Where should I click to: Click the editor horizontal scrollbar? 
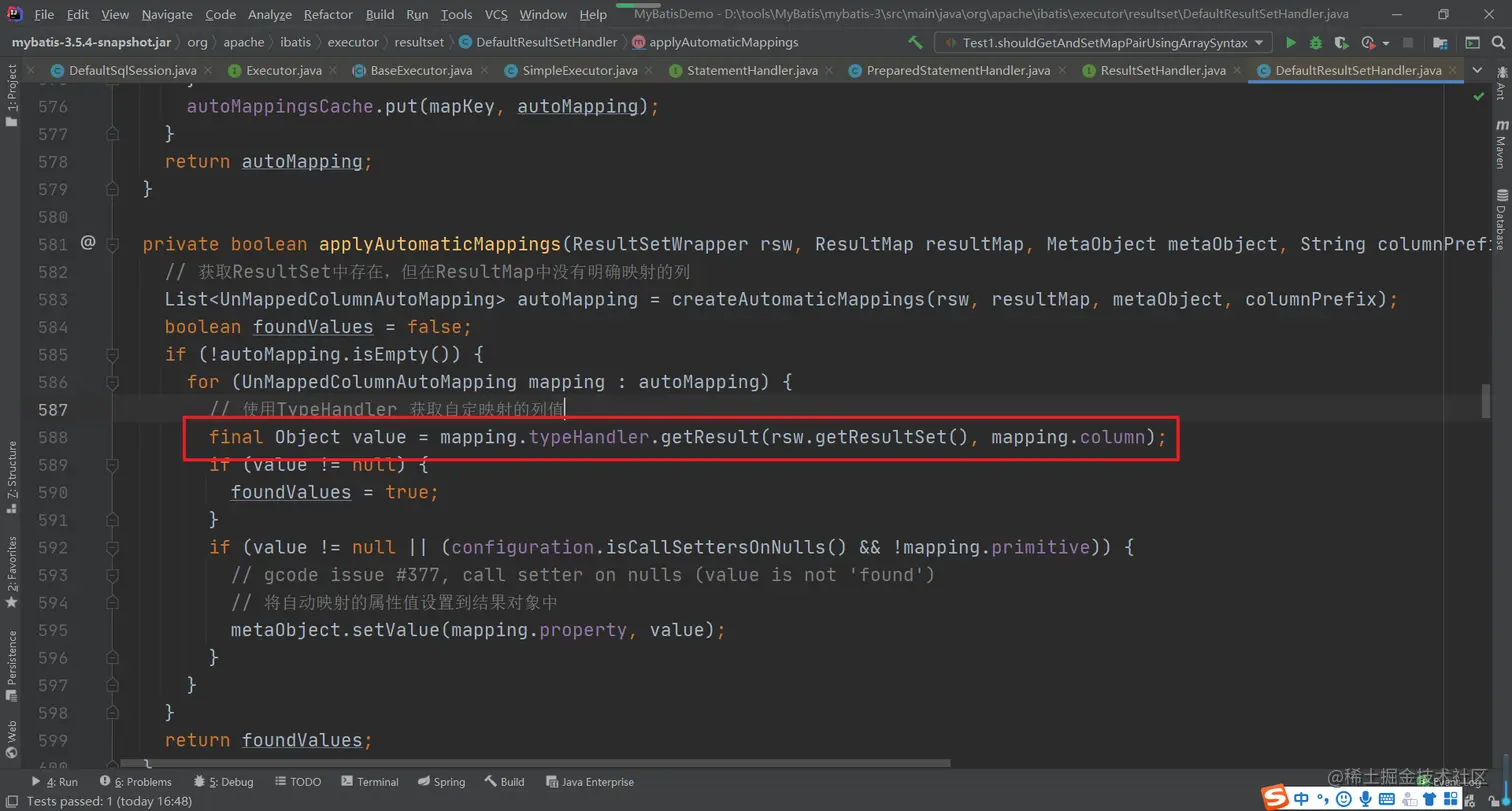[535, 764]
